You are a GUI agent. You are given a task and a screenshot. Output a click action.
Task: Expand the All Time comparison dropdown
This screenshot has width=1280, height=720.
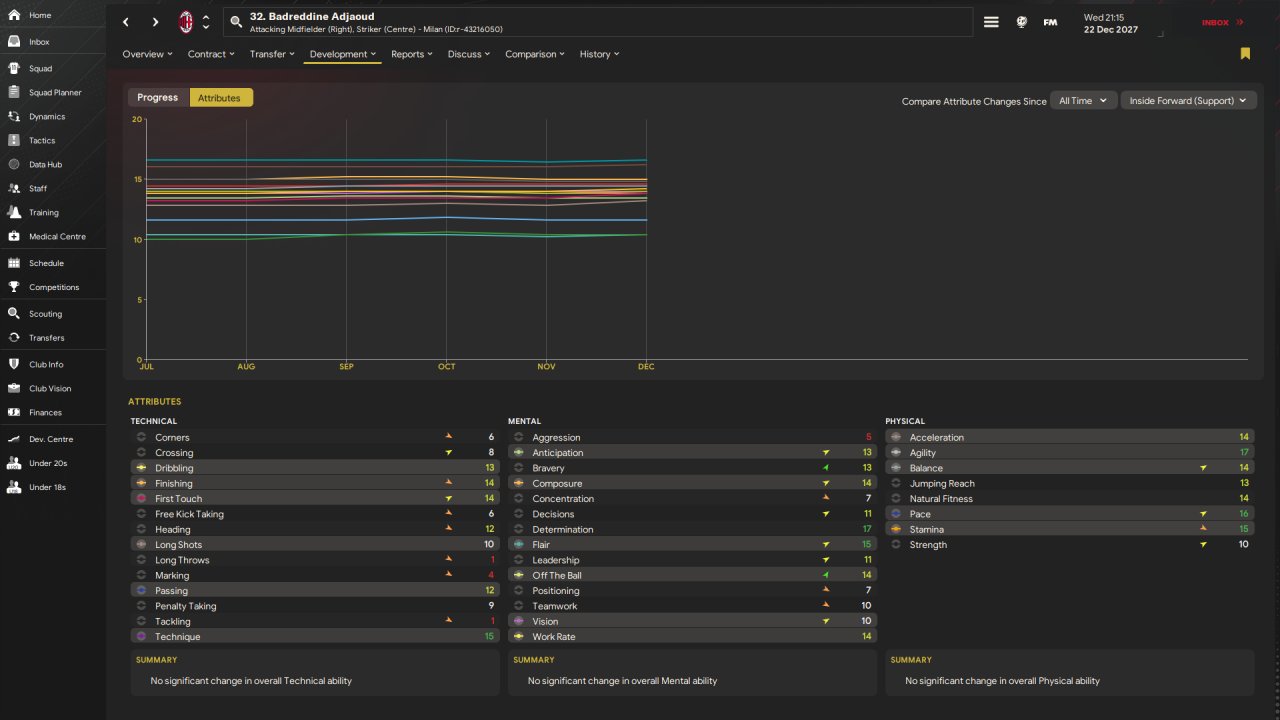coord(1084,101)
